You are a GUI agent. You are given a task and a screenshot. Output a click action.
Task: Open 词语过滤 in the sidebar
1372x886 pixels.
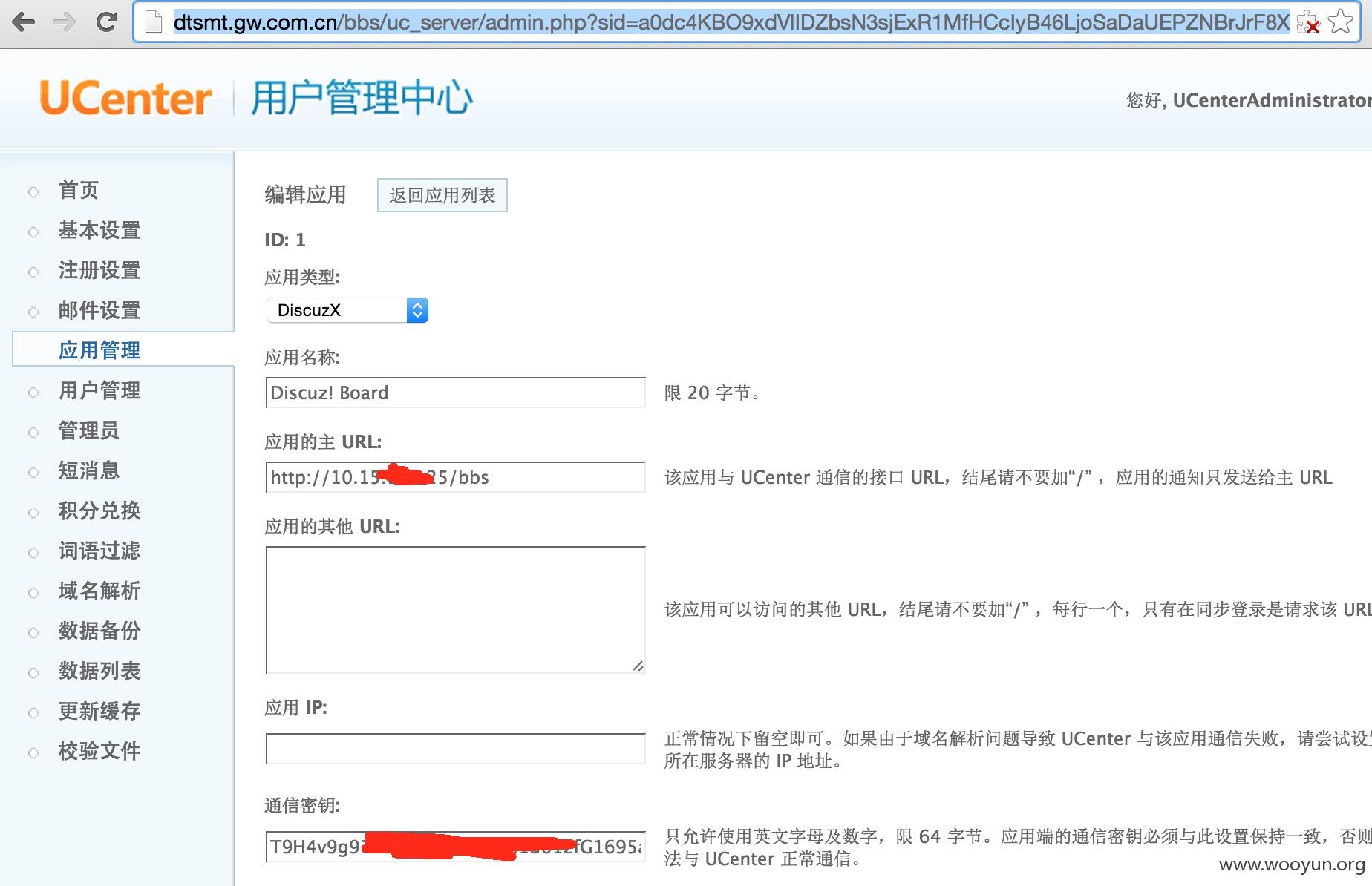coord(99,551)
